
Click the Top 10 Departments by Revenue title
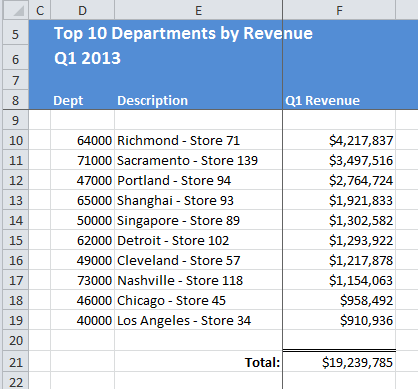point(183,33)
